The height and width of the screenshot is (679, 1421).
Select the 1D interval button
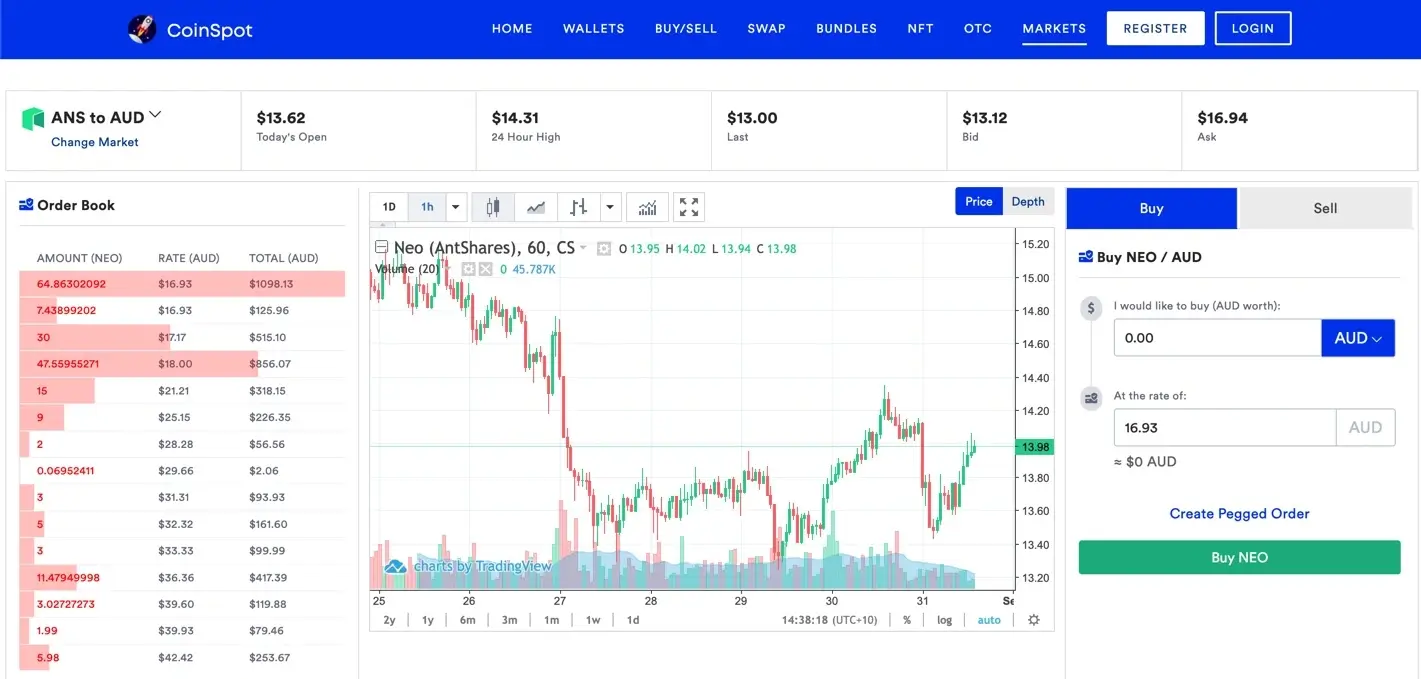click(389, 207)
